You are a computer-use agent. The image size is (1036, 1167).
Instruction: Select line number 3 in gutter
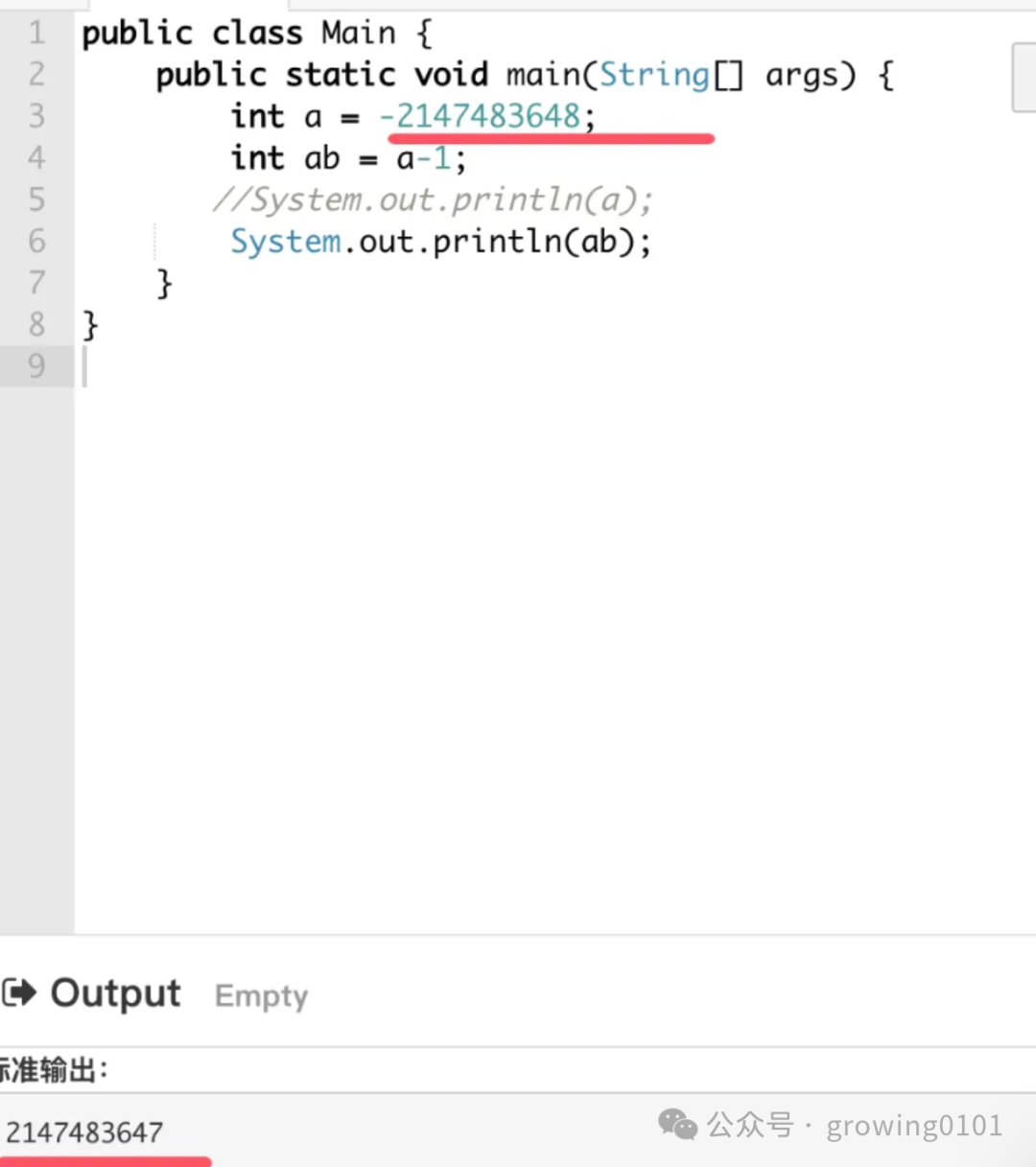[x=36, y=116]
